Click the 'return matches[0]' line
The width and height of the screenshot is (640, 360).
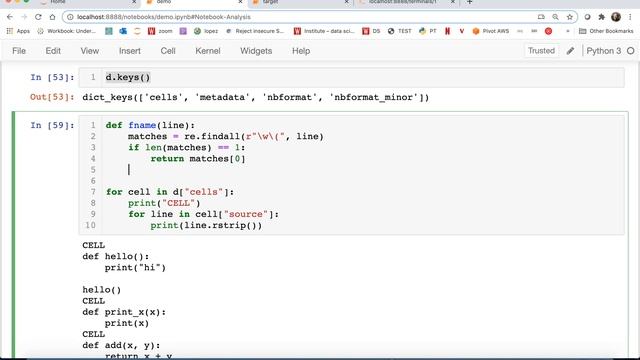[x=198, y=158]
